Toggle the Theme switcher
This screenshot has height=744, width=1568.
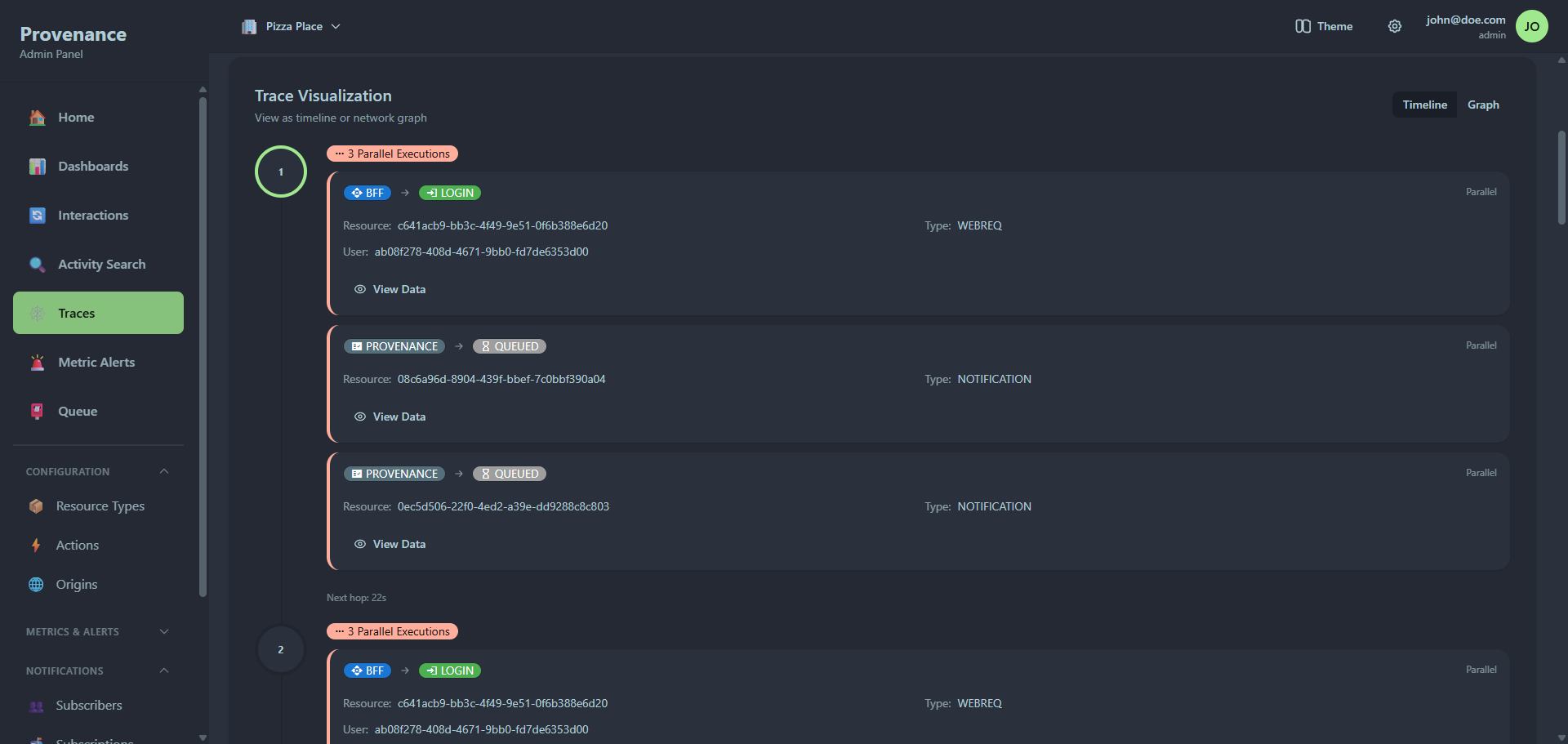point(1324,26)
